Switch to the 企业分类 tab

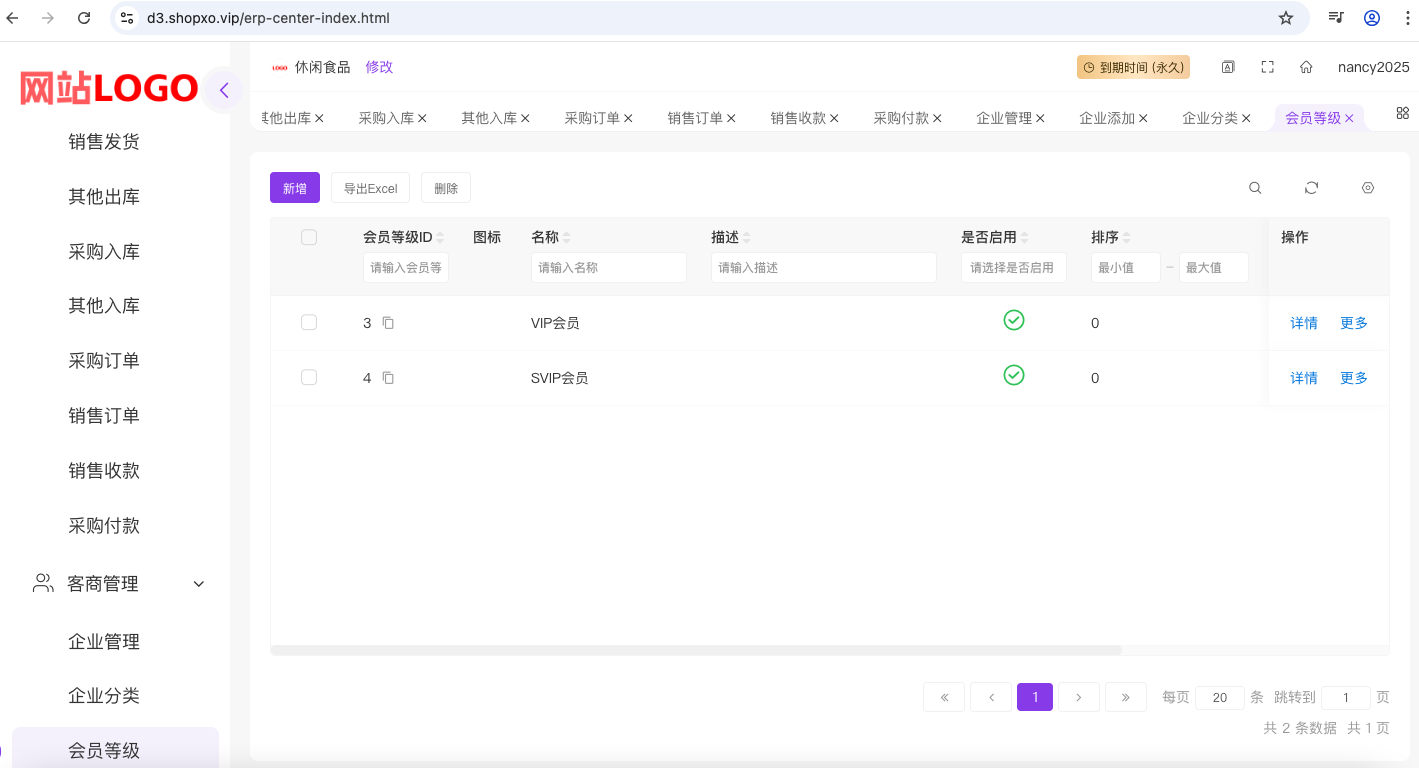[x=1210, y=118]
